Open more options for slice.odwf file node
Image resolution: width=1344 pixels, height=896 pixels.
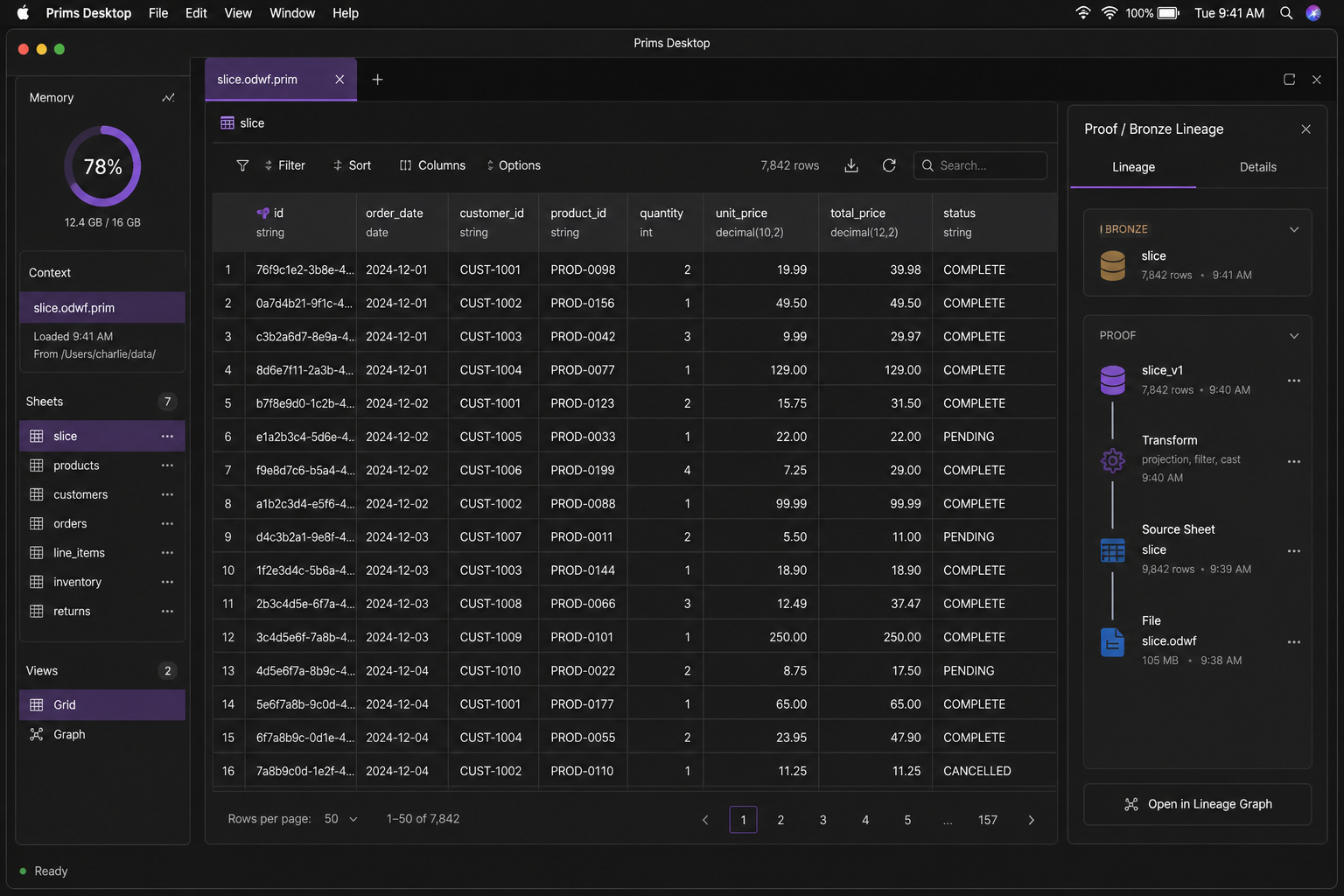click(1294, 642)
